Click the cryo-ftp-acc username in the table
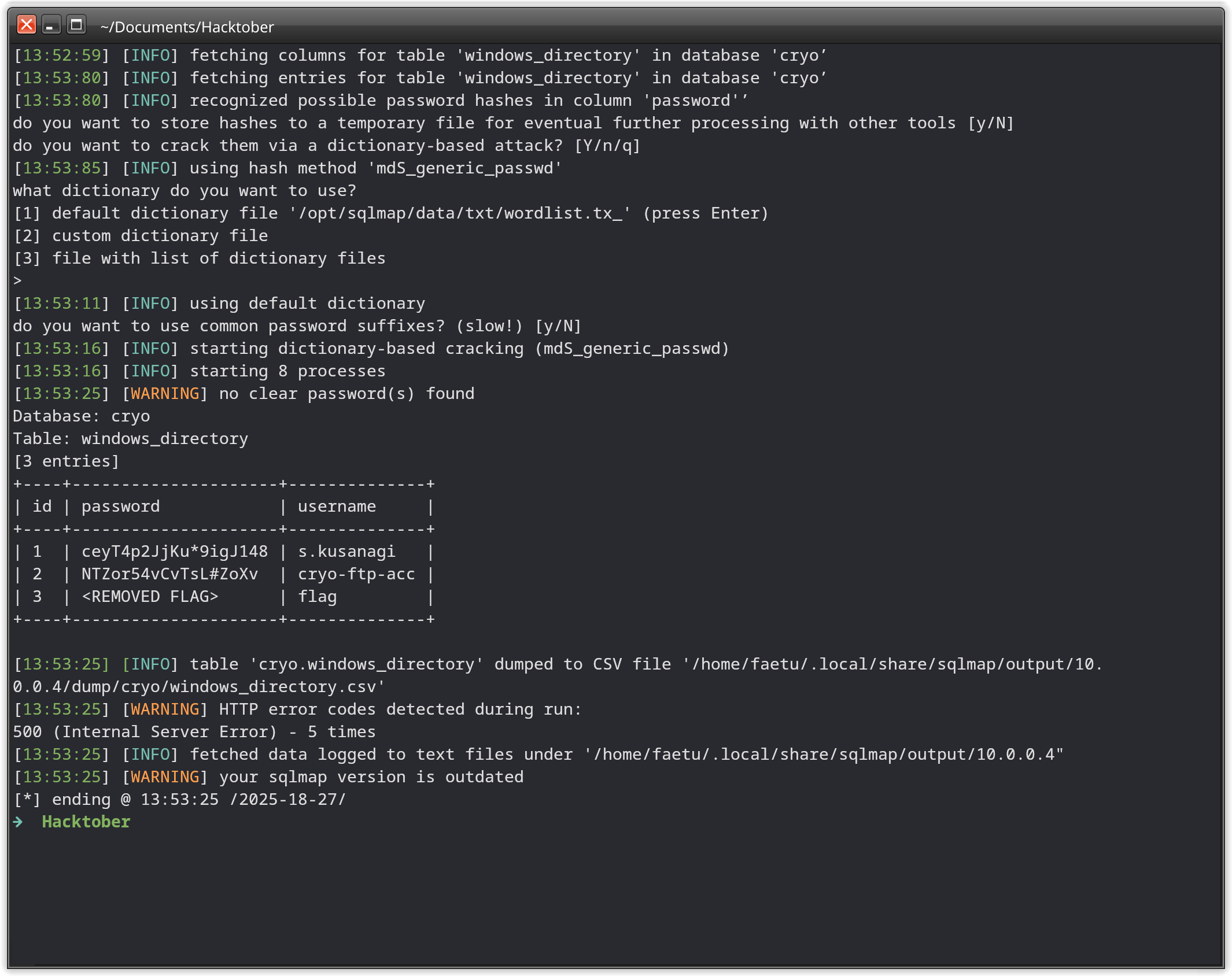The width and height of the screenshot is (1232, 976). coord(356,574)
